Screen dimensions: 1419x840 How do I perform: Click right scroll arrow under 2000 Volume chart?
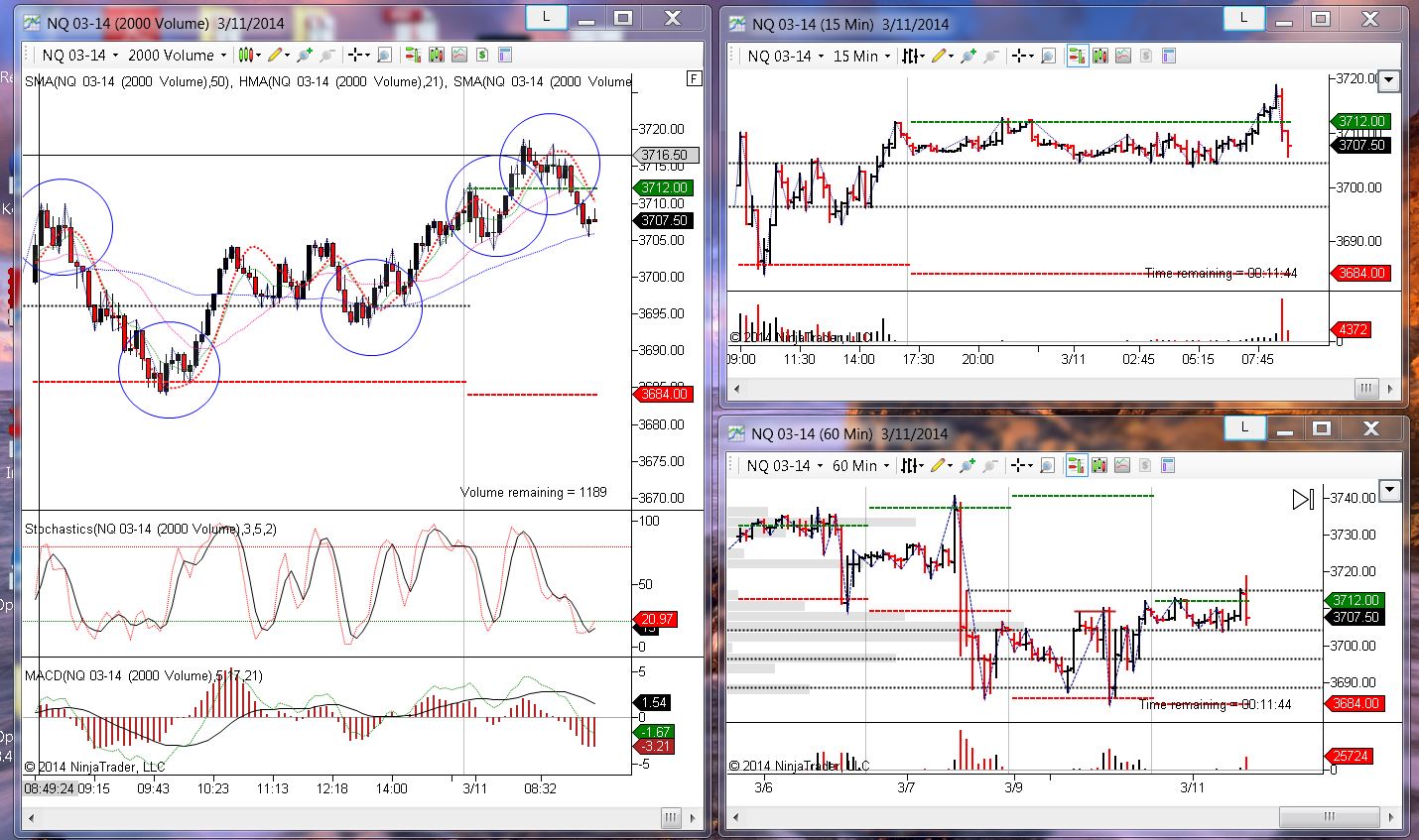pos(694,817)
